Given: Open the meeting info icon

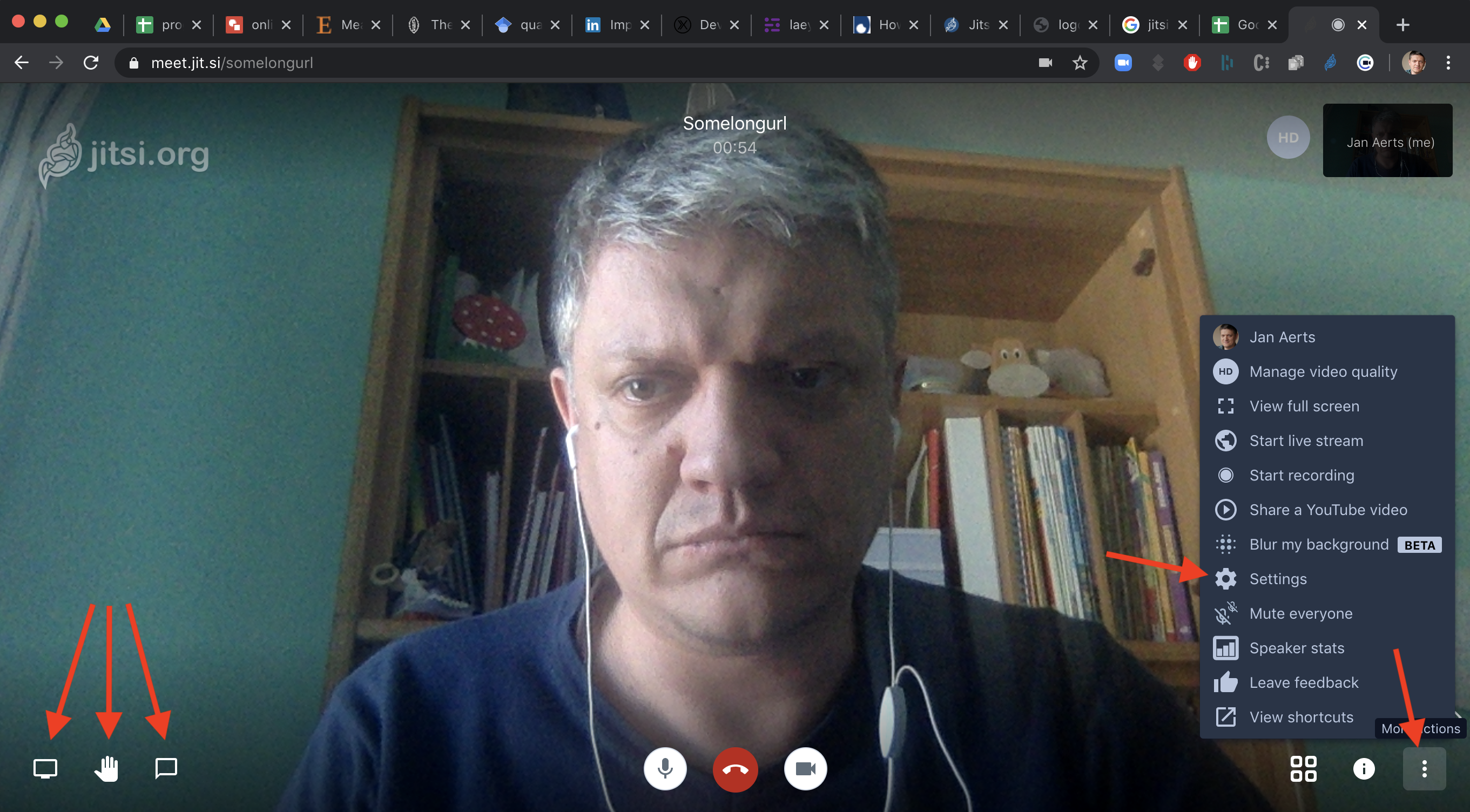Looking at the screenshot, I should pos(1364,769).
